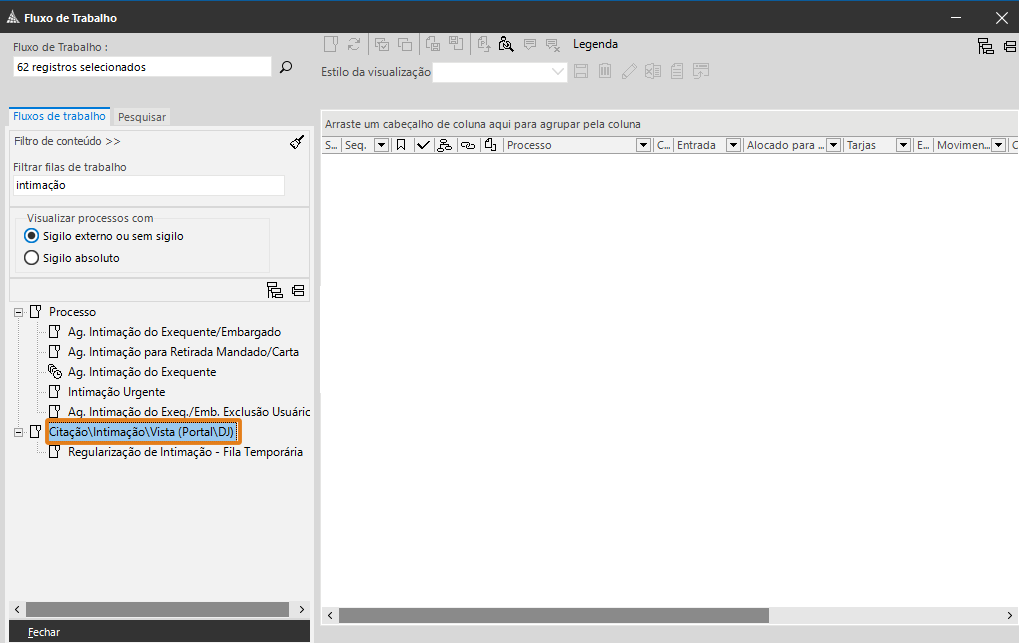
Task: Collapse the Citação\Intimação\Vista tree node
Action: 19,432
